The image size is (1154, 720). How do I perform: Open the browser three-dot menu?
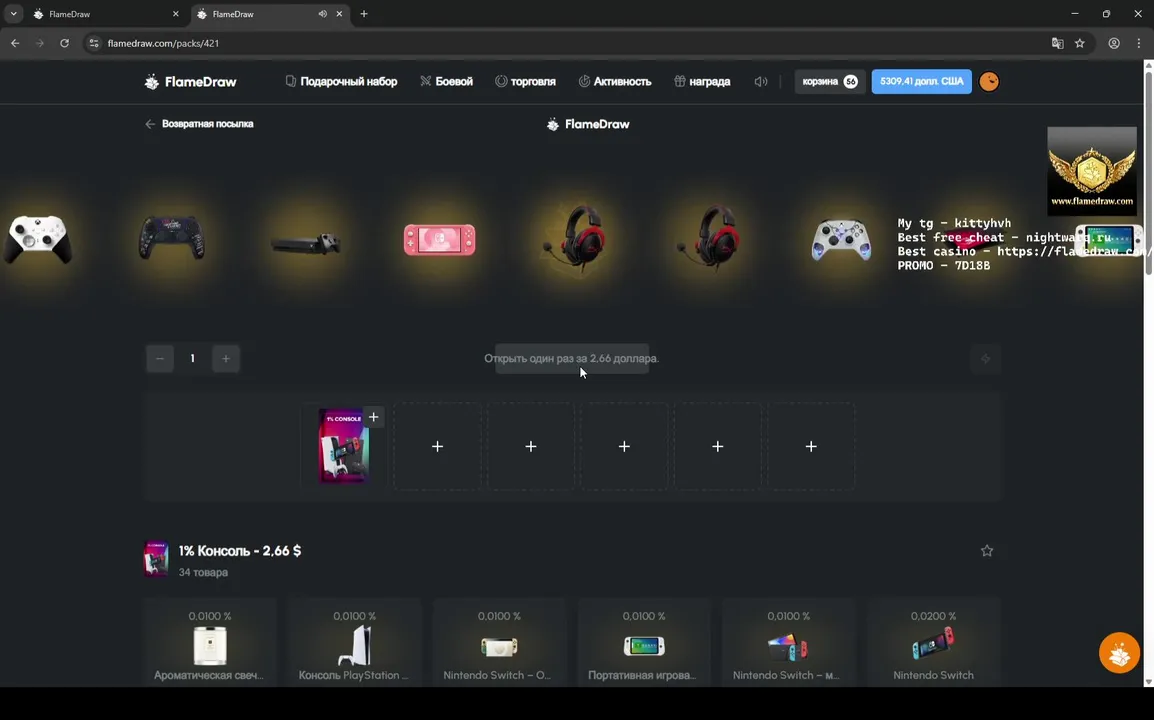click(x=1139, y=43)
